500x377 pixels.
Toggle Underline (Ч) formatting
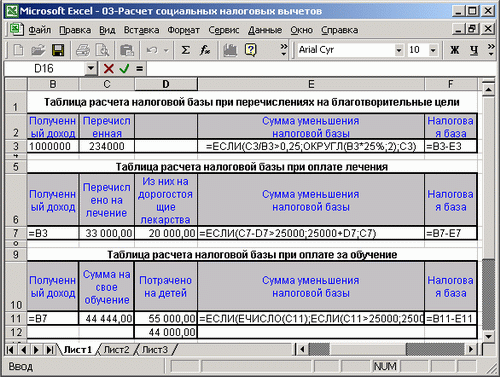(474, 50)
